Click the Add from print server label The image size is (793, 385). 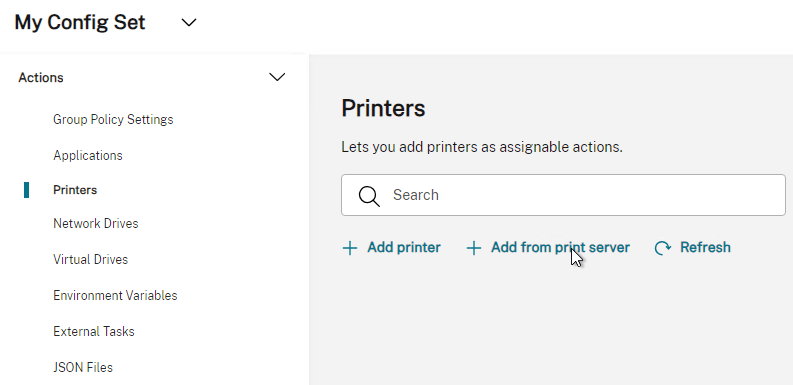coord(560,247)
